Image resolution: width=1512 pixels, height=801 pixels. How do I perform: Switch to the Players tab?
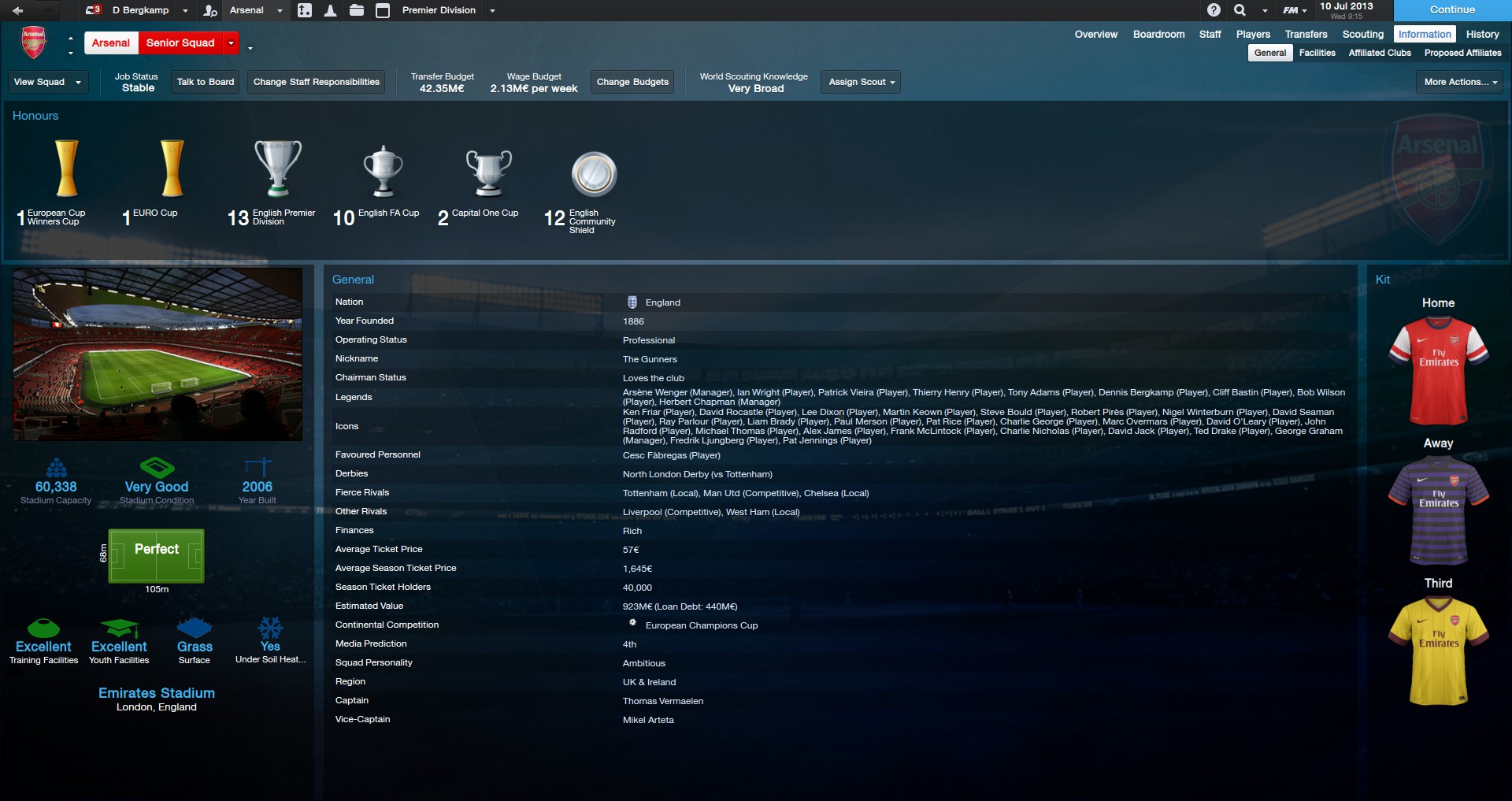point(1253,34)
